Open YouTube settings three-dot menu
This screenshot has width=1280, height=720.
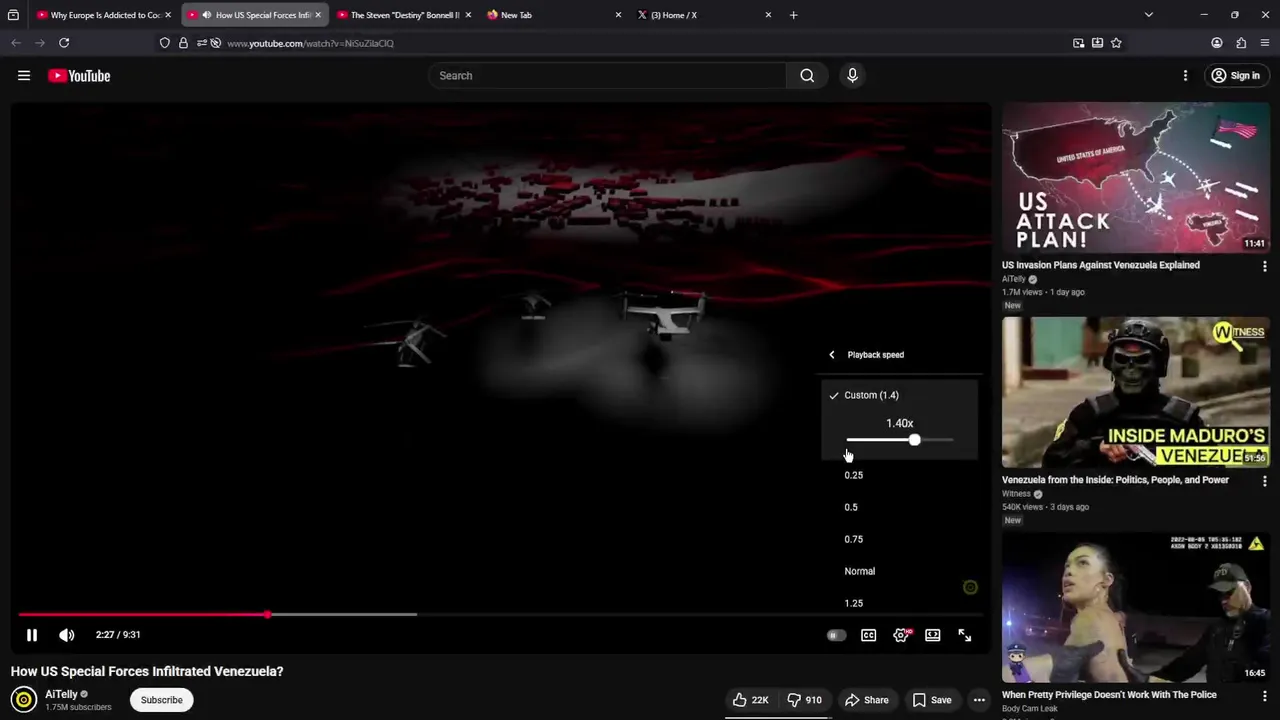click(1185, 76)
